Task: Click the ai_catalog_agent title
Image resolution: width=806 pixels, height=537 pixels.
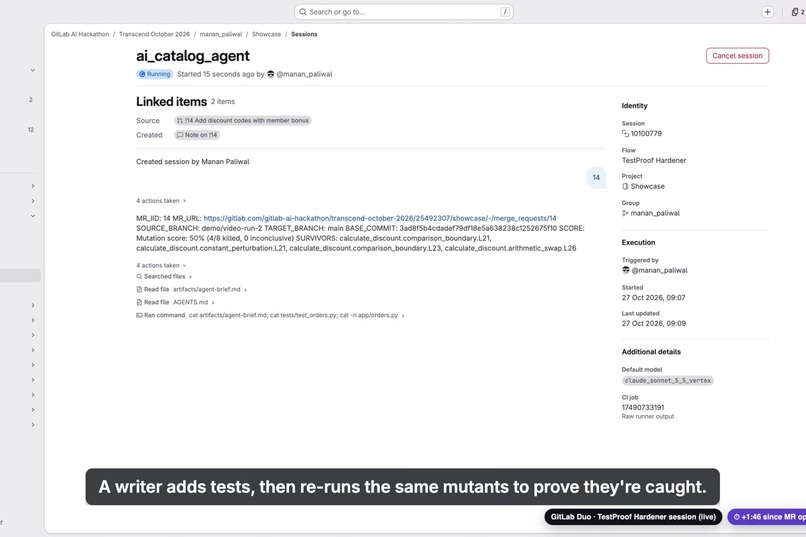Action: click(193, 55)
